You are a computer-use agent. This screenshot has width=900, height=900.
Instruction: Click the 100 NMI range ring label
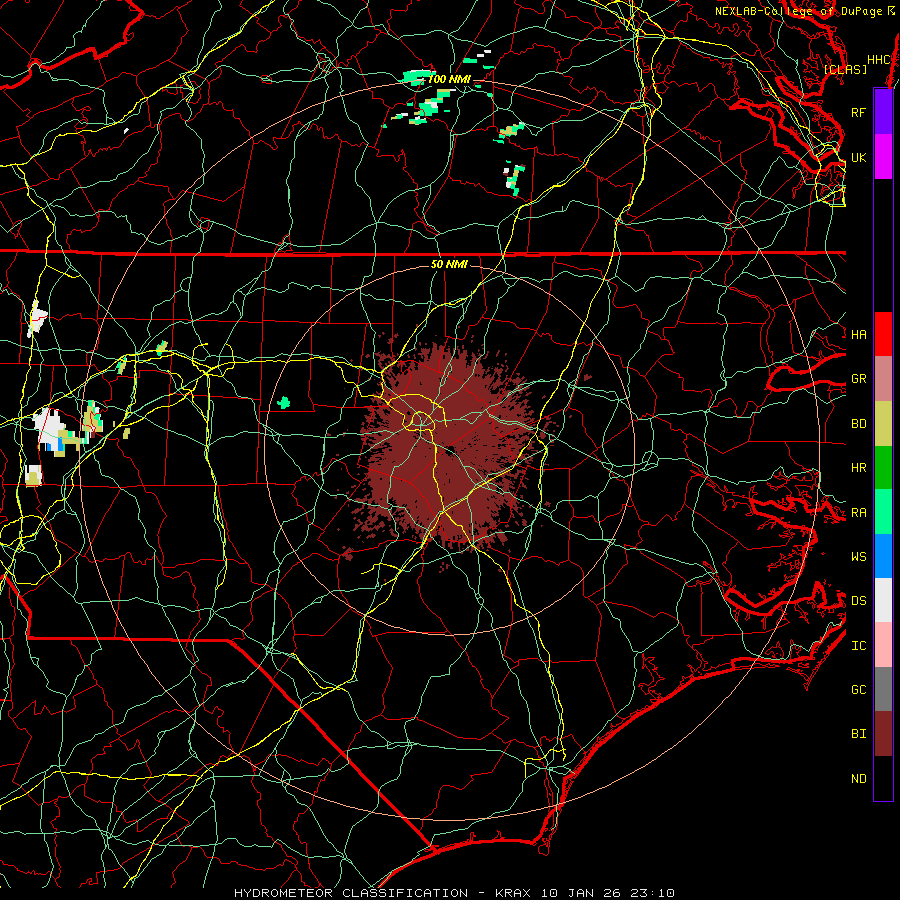[449, 79]
